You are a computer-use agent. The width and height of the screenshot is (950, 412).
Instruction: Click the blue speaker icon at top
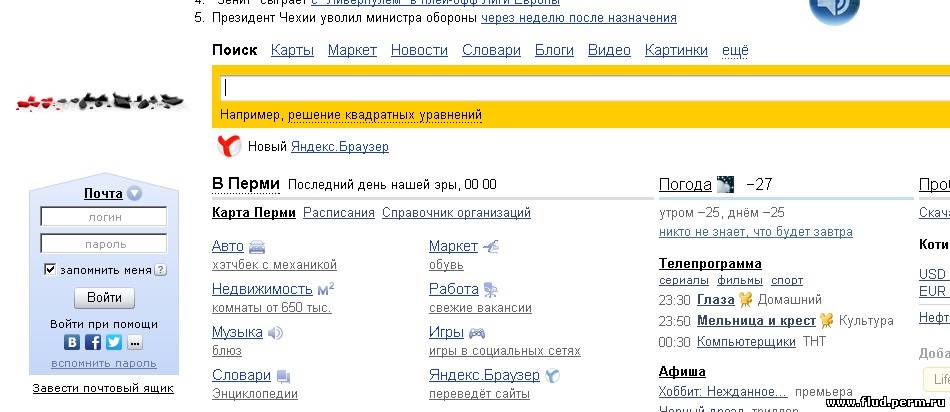click(833, 10)
